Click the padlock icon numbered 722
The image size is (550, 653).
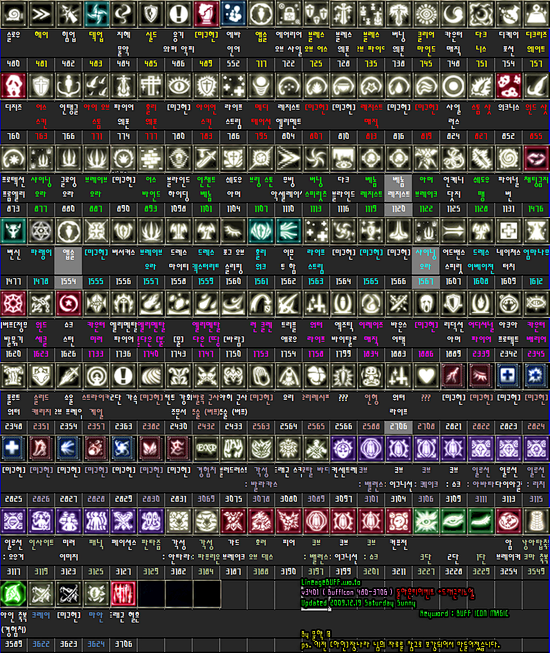tap(289, 14)
